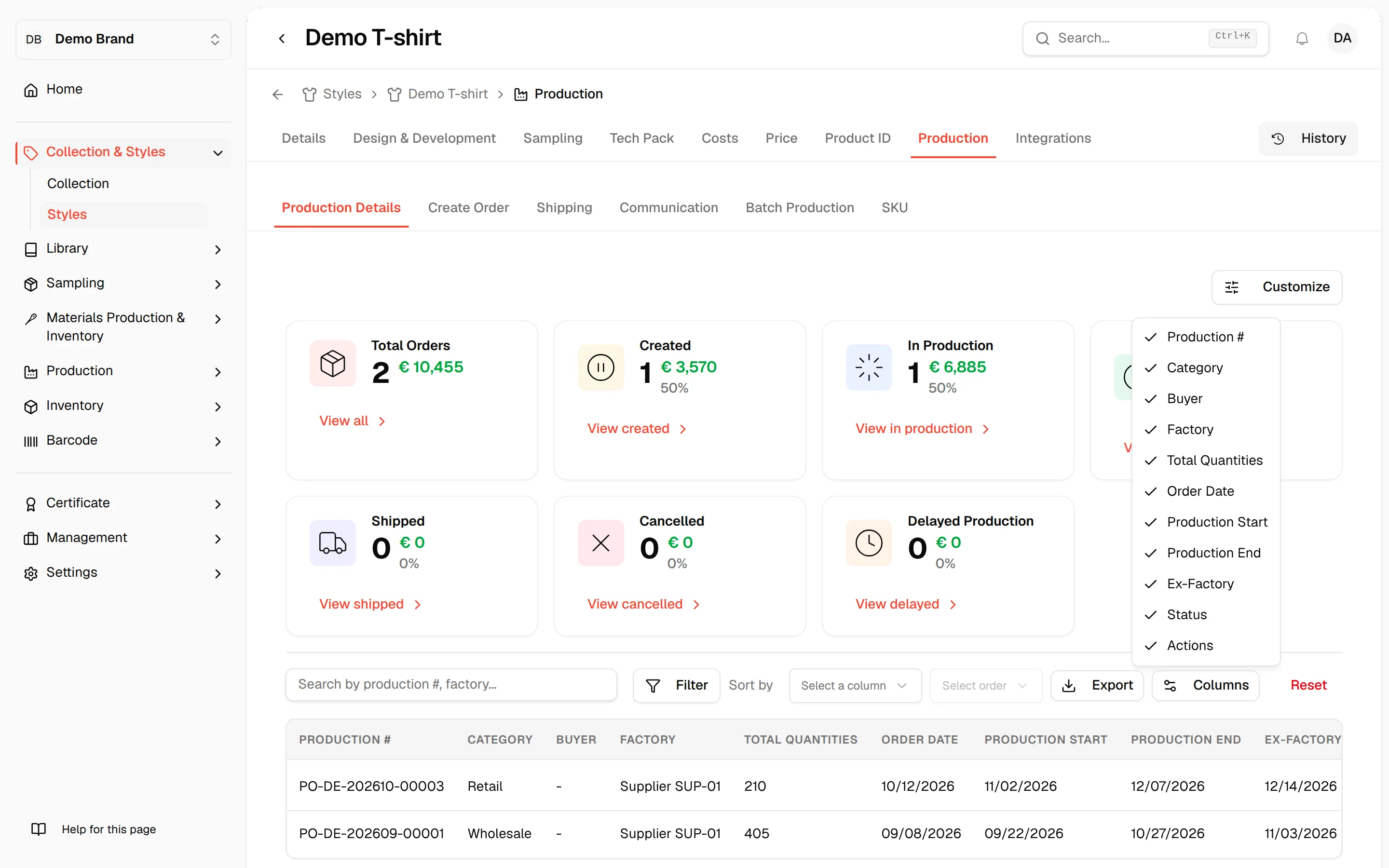
Task: Click the breadcrumb back arrow
Action: click(x=278, y=94)
